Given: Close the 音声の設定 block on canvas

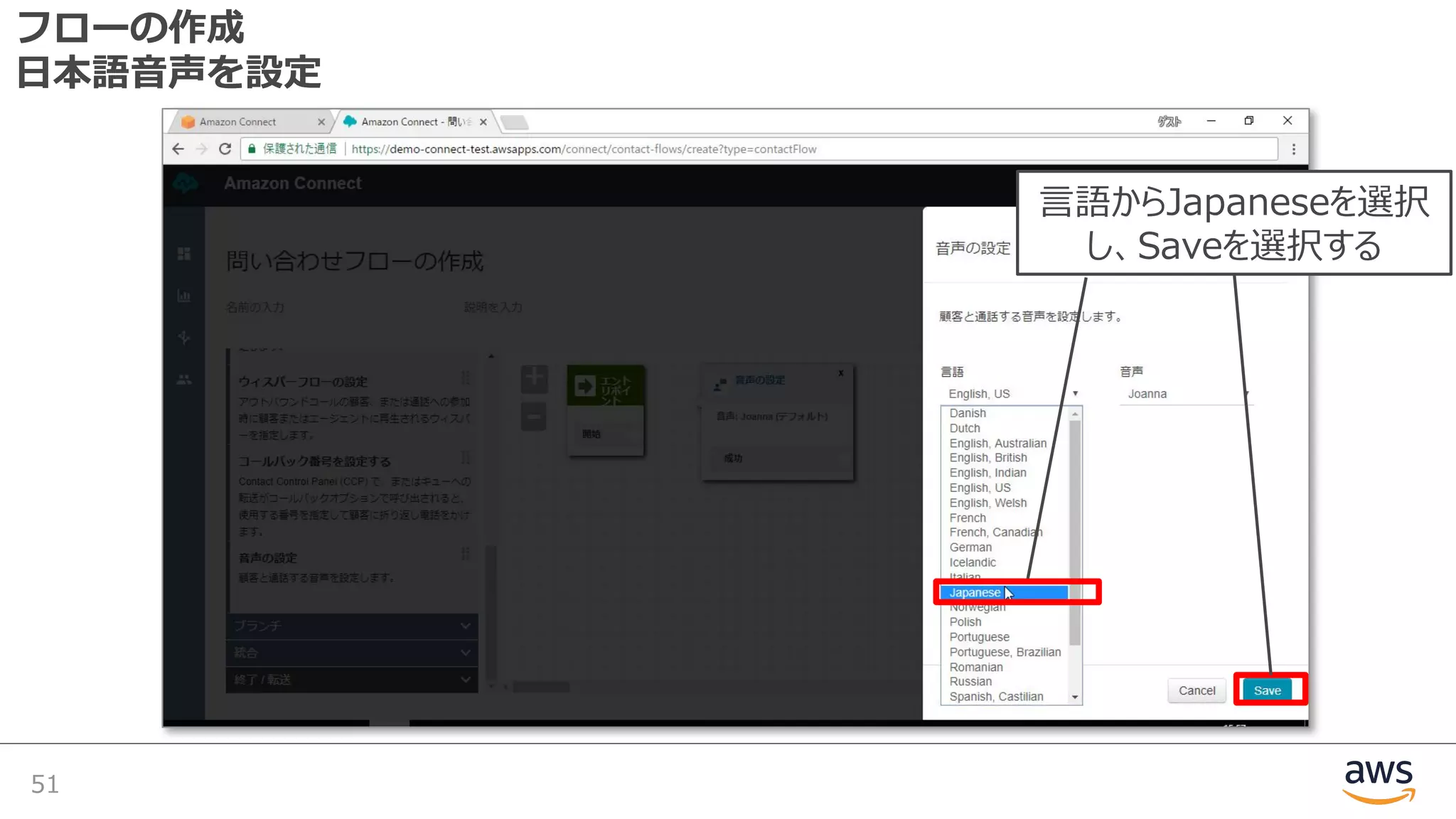Looking at the screenshot, I should [x=841, y=373].
